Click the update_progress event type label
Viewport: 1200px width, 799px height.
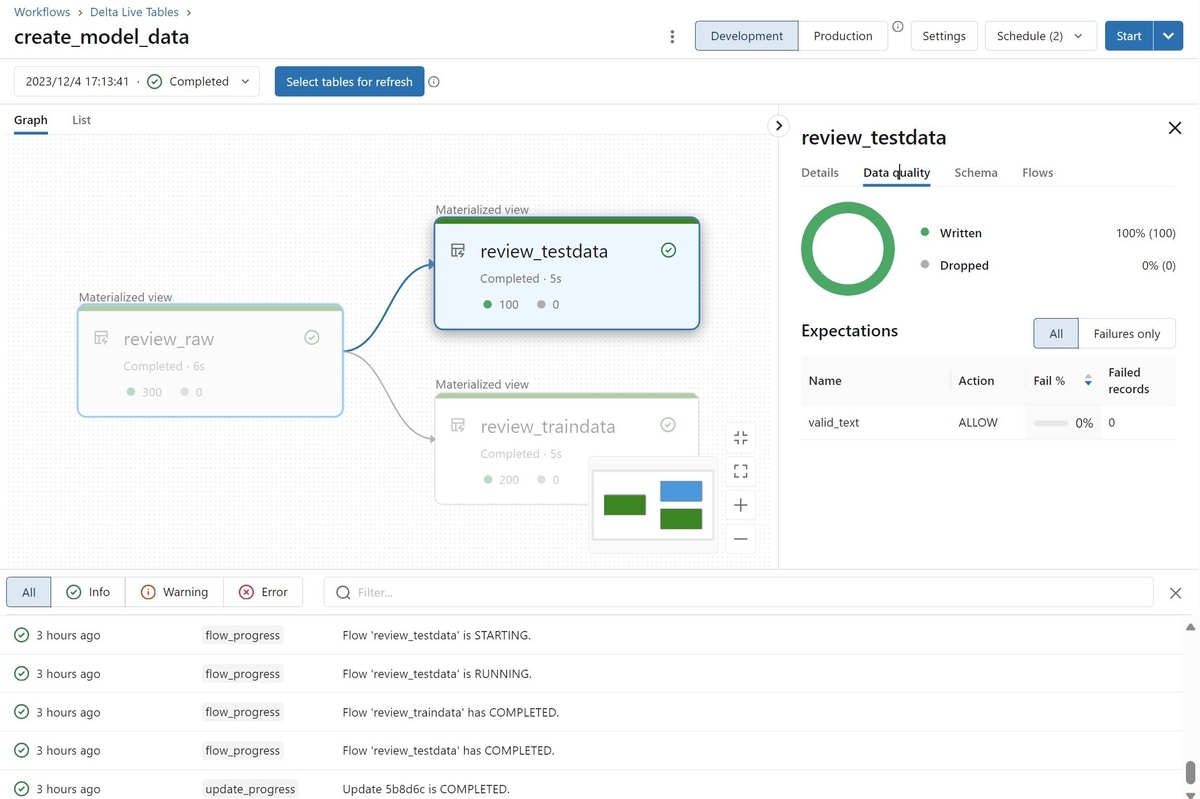(x=250, y=789)
